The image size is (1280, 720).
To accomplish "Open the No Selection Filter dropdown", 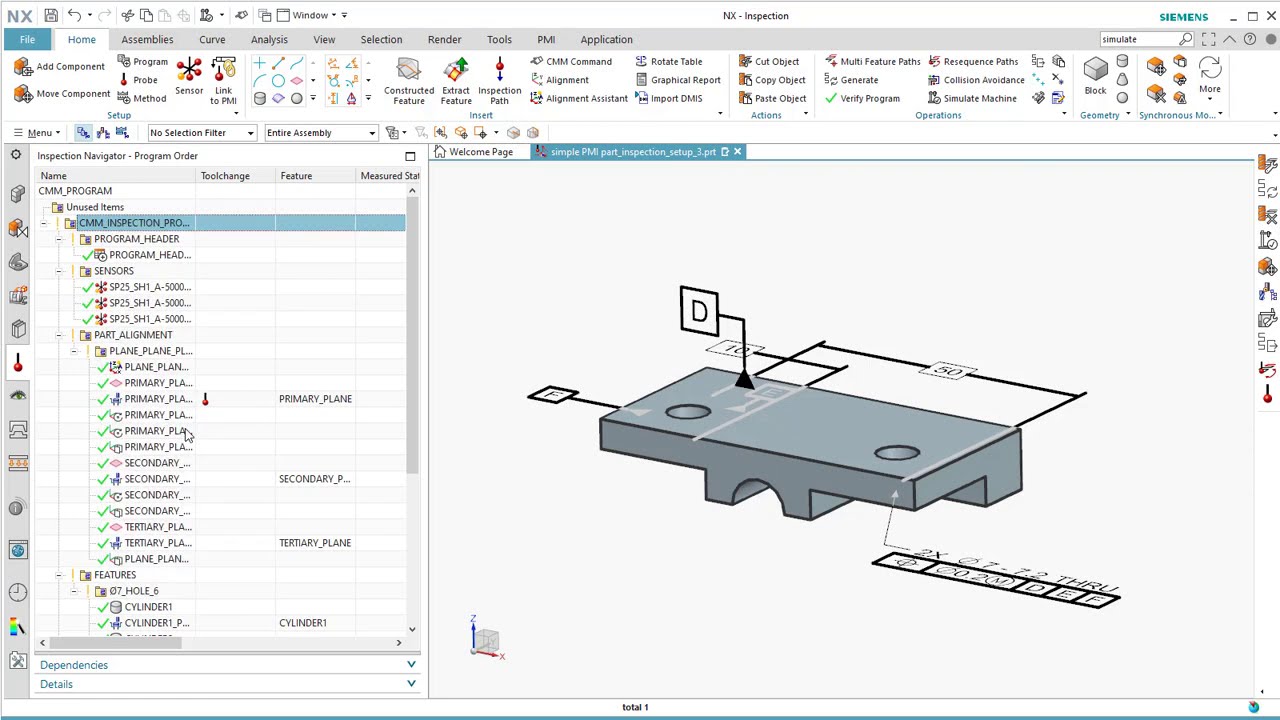I will (x=202, y=132).
